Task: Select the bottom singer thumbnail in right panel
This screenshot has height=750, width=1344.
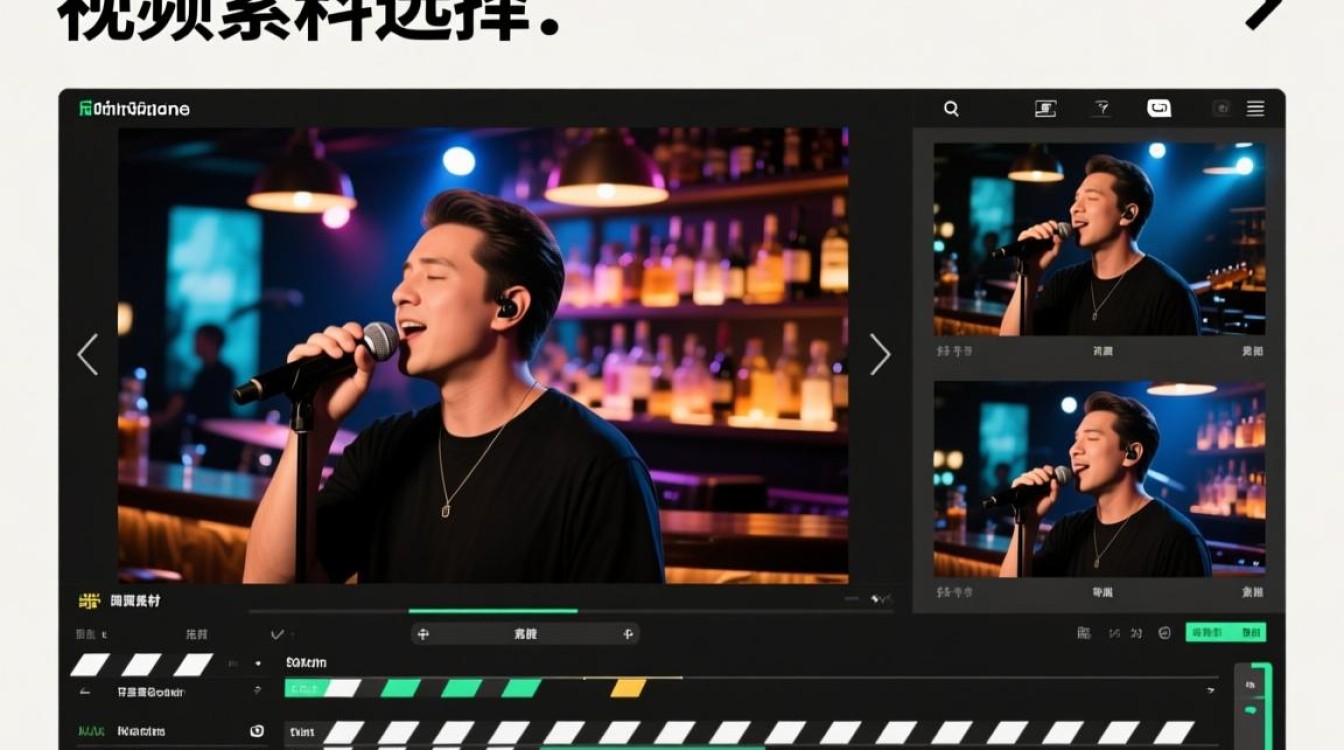Action: [1099, 479]
